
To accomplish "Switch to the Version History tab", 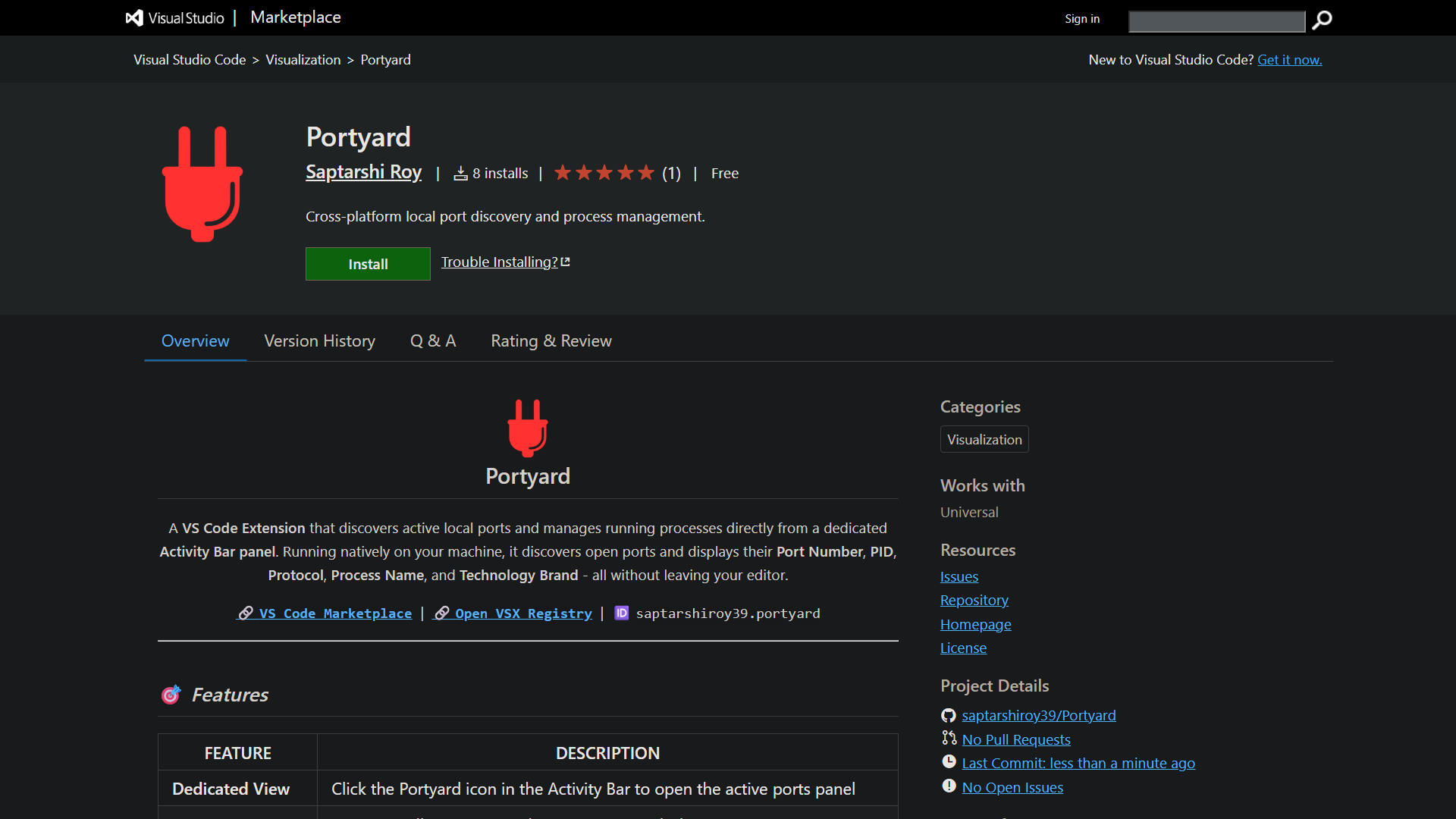I will [x=319, y=341].
